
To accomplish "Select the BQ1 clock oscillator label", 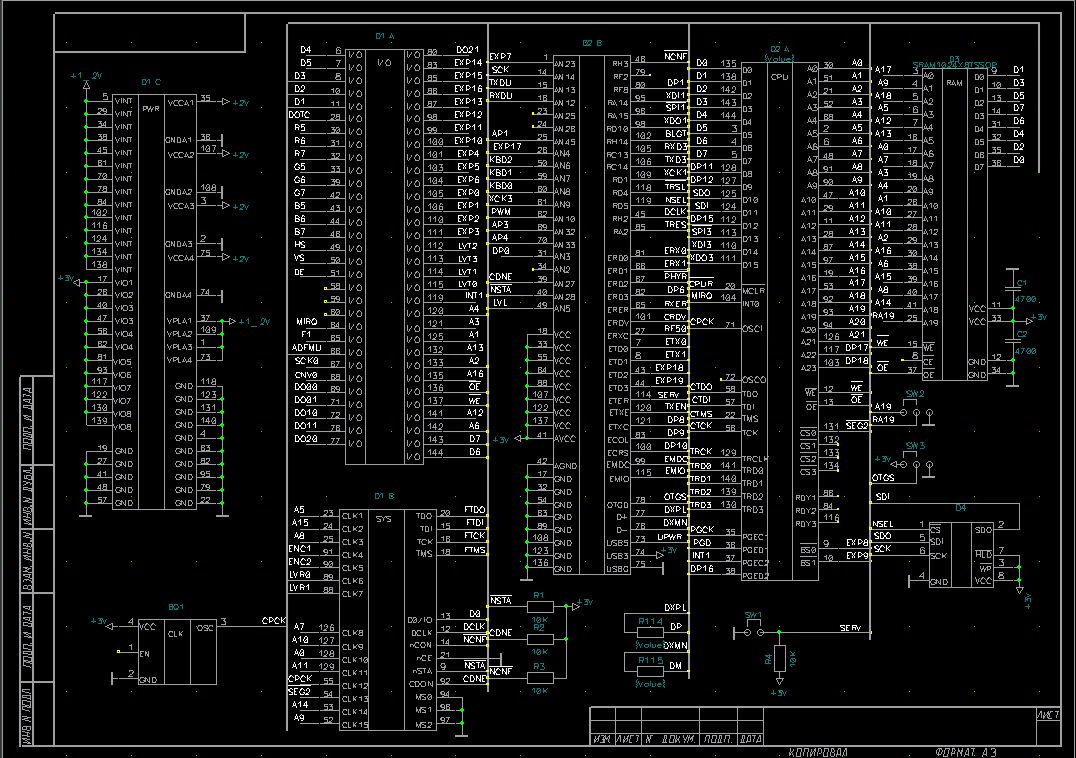I will [x=176, y=607].
